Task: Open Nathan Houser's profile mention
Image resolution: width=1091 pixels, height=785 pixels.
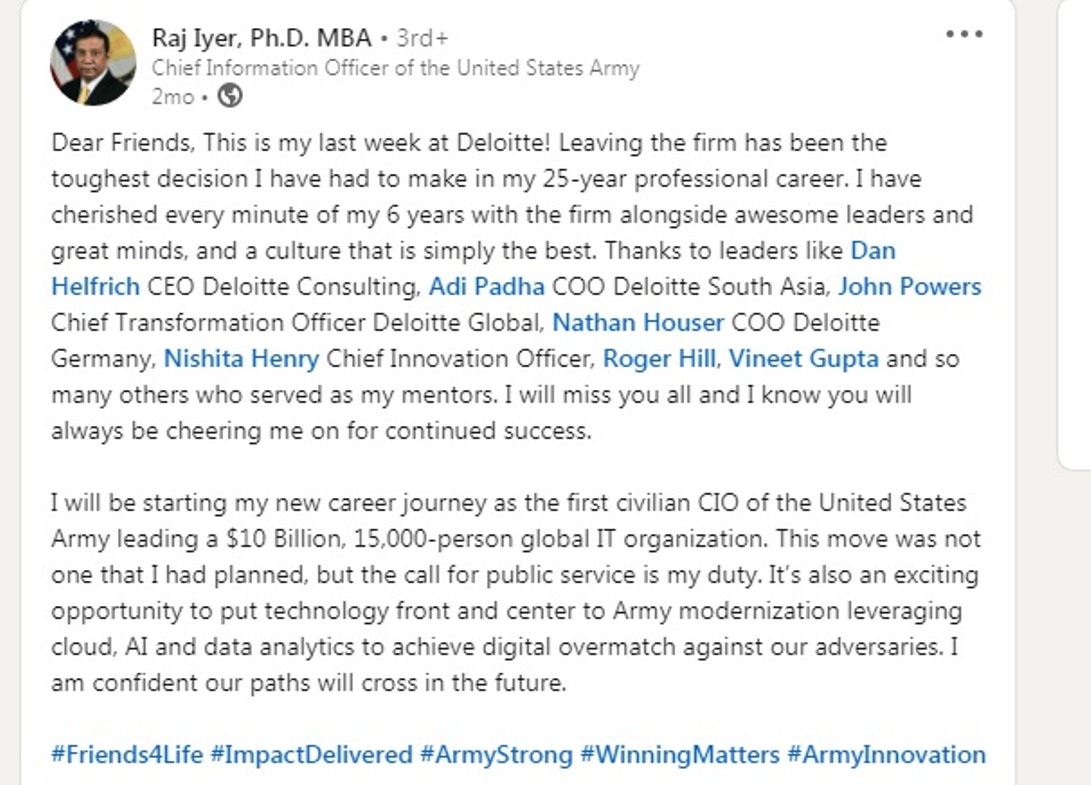Action: point(638,323)
